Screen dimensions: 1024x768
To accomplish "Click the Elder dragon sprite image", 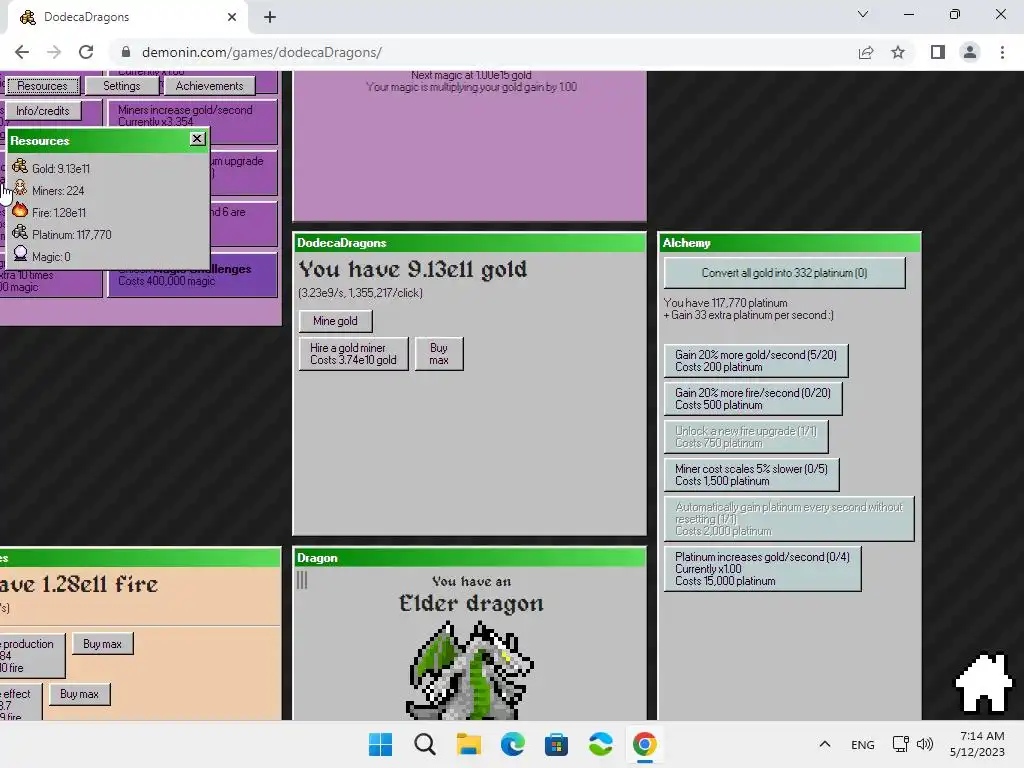I will [470, 670].
